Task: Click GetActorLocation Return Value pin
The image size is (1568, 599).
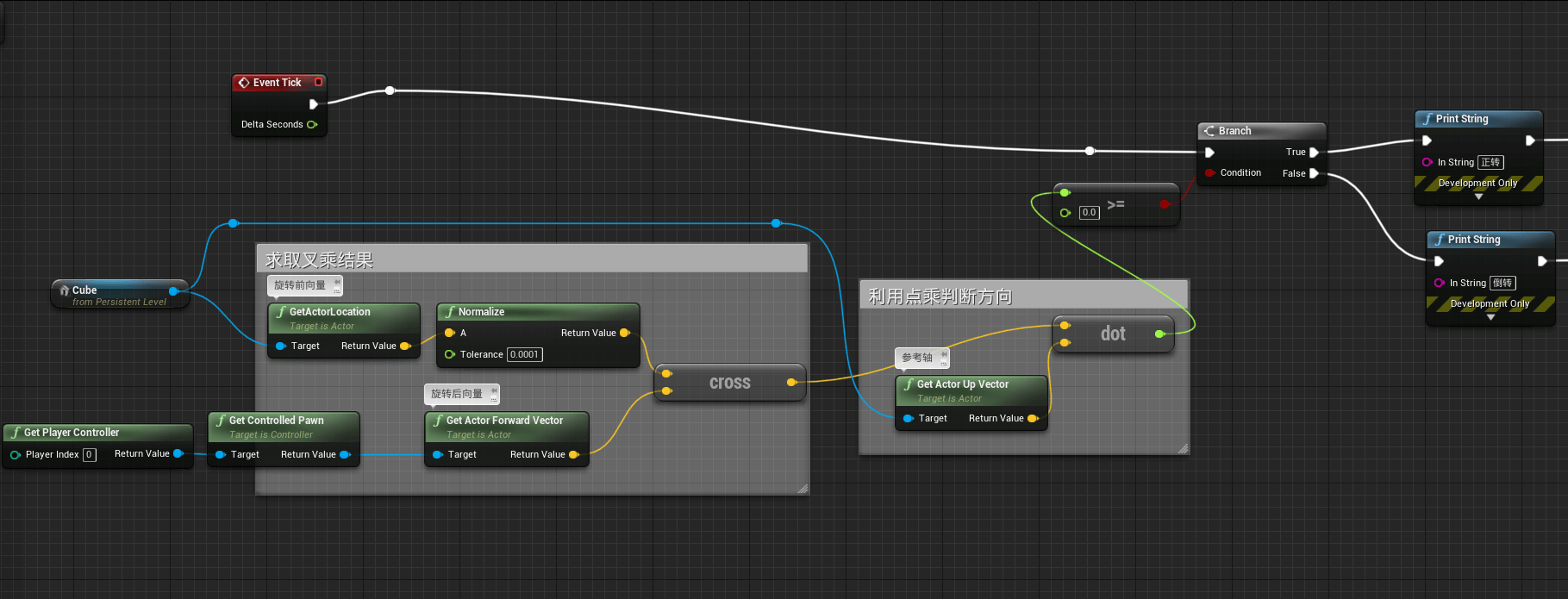Action: point(405,346)
